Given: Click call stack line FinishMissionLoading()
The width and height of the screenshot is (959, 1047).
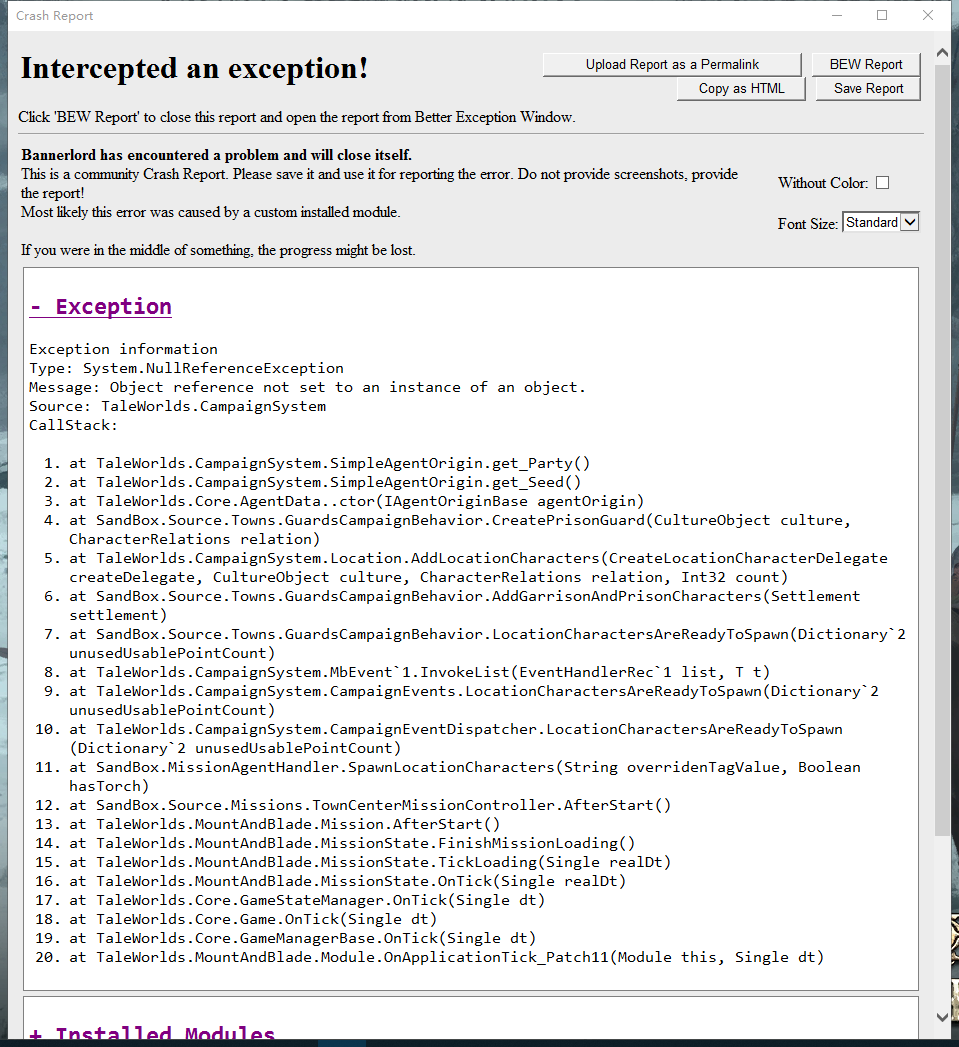Looking at the screenshot, I should pyautogui.click(x=352, y=843).
